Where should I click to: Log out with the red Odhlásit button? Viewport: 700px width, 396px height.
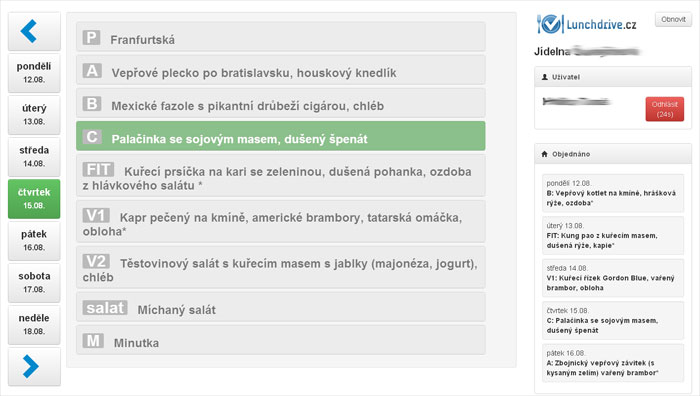pos(665,109)
